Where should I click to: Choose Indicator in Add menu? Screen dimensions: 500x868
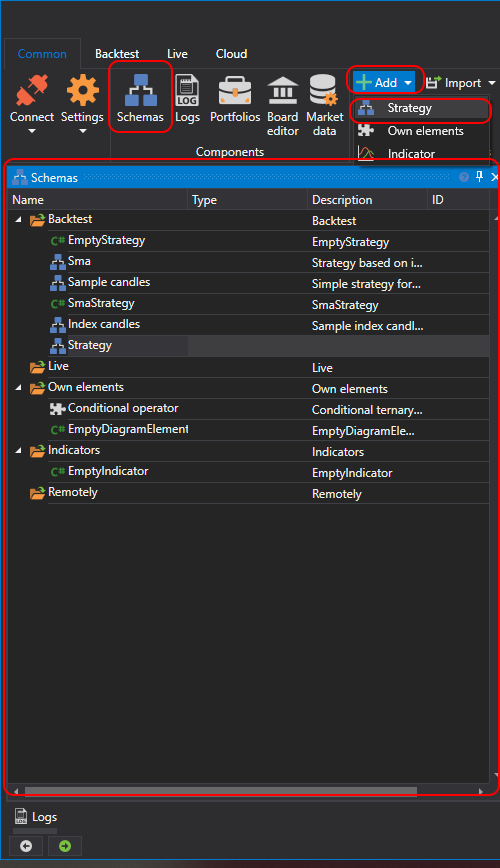tap(422, 153)
